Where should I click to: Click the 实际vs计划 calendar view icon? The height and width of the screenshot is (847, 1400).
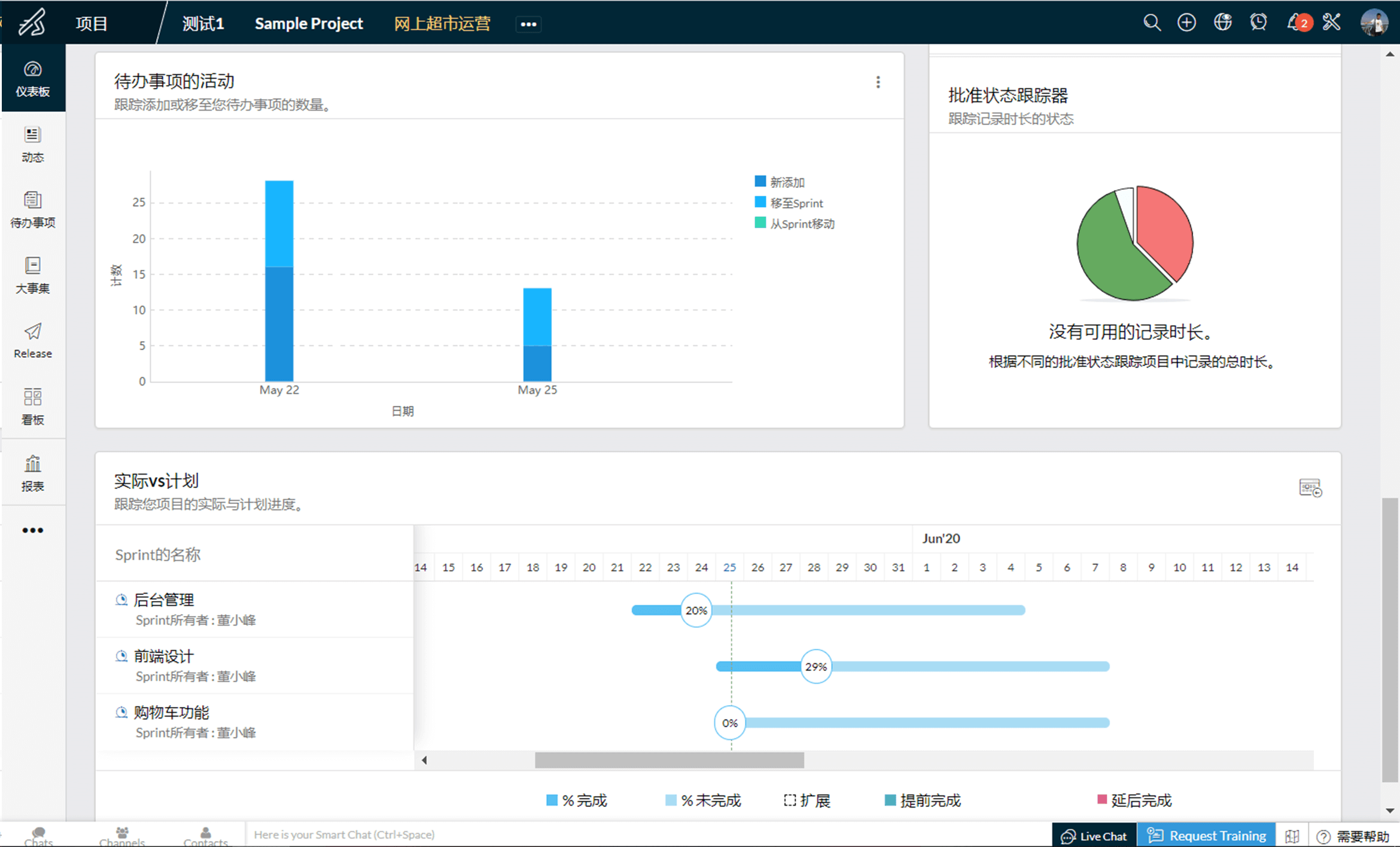[1310, 488]
